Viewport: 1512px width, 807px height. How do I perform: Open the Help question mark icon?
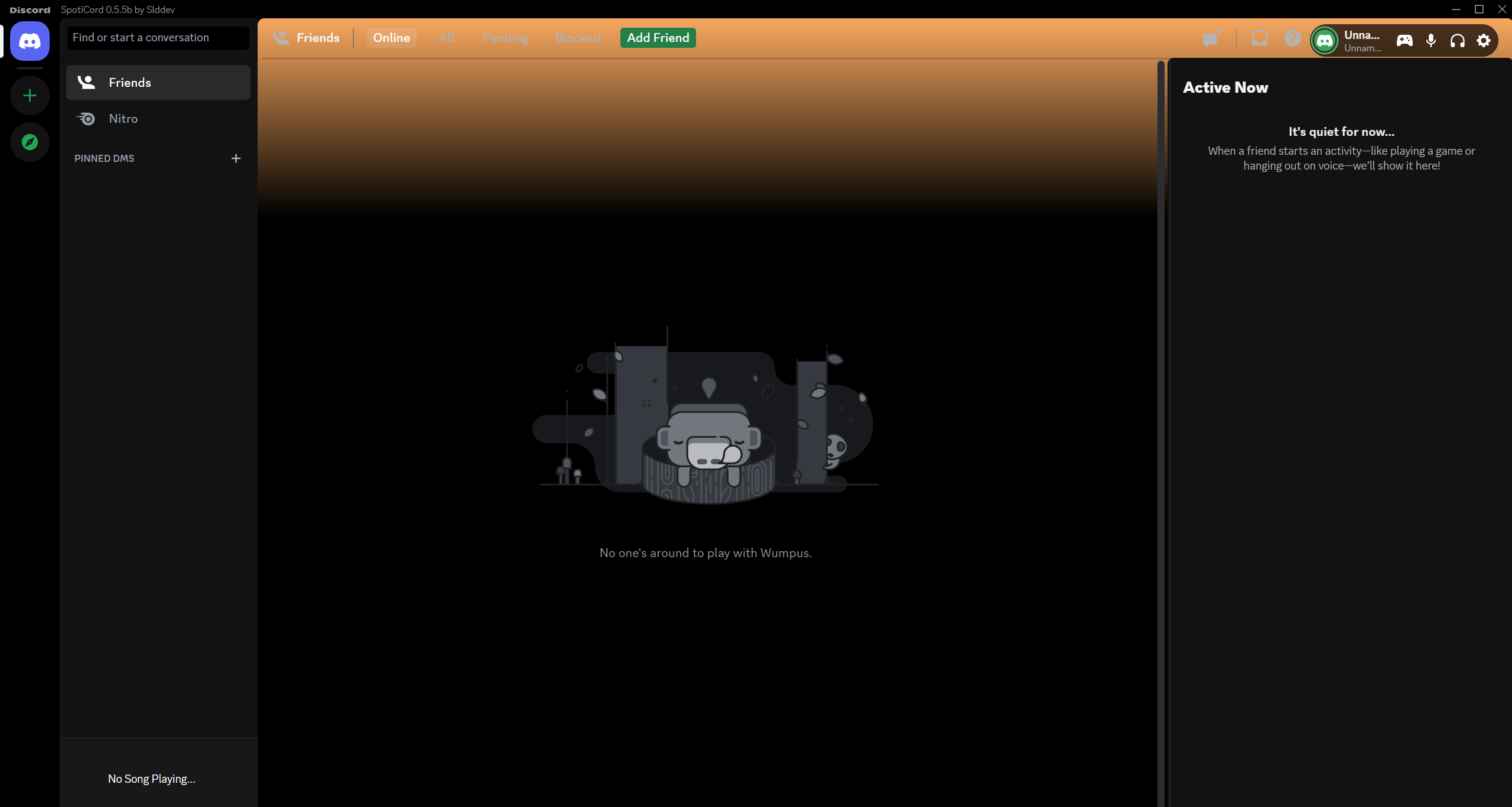click(1292, 38)
